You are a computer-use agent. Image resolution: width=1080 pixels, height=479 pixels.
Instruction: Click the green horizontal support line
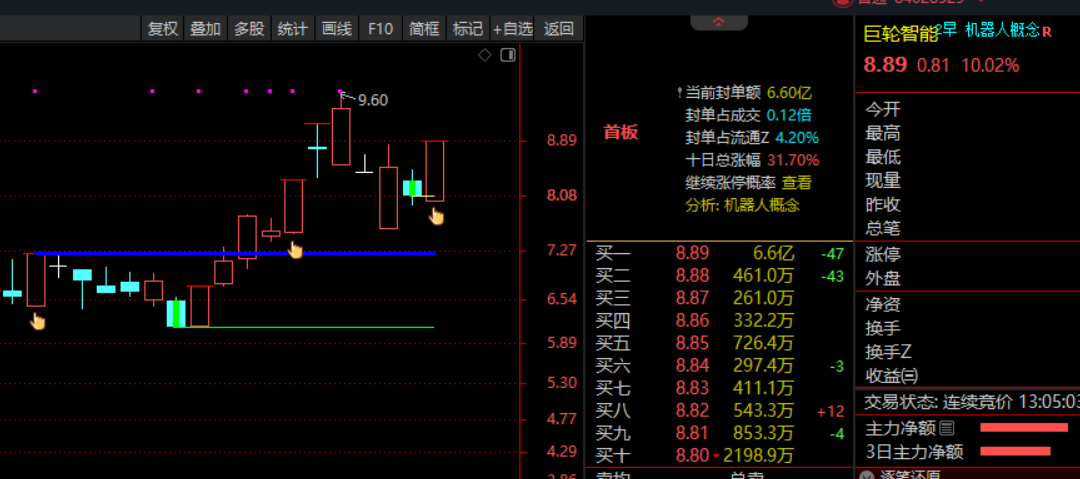[303, 327]
